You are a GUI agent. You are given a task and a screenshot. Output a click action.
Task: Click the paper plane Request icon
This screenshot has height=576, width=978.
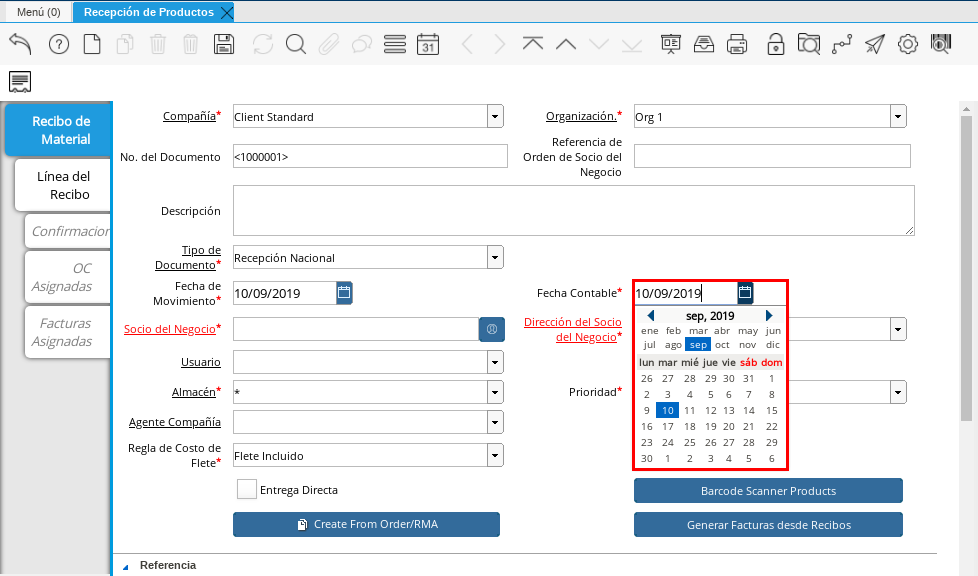tap(874, 44)
